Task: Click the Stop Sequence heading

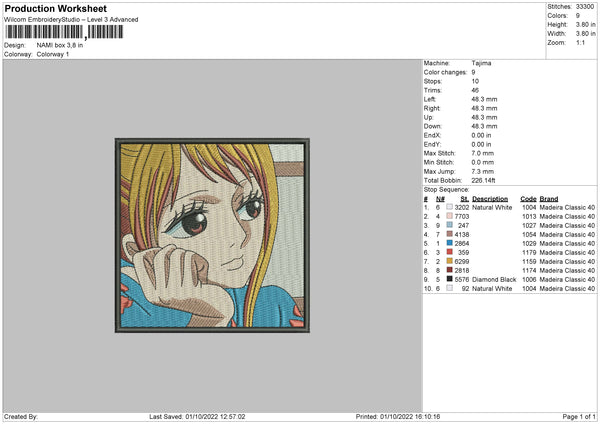Action: [446, 190]
